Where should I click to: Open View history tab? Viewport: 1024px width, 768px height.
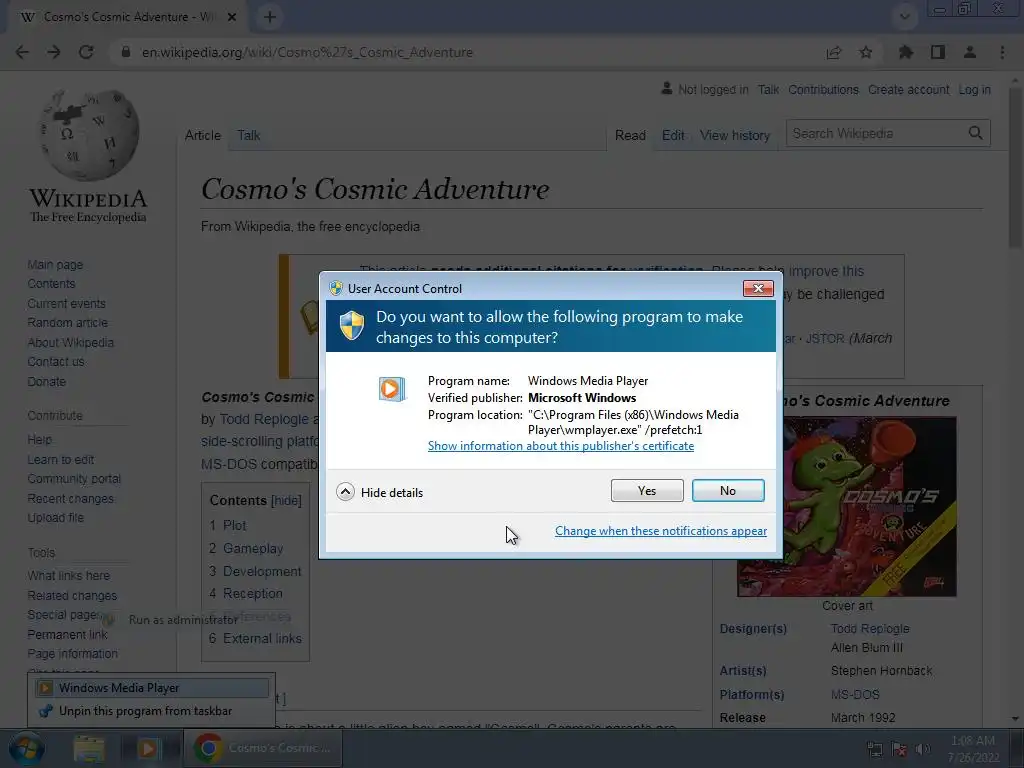coord(735,135)
